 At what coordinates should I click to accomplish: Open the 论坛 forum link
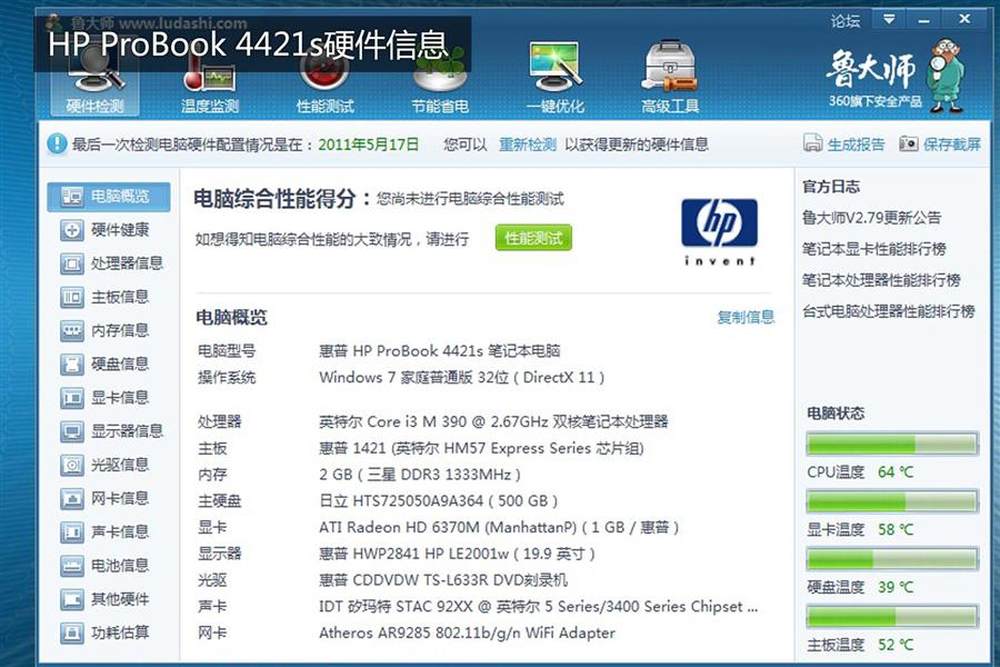846,21
